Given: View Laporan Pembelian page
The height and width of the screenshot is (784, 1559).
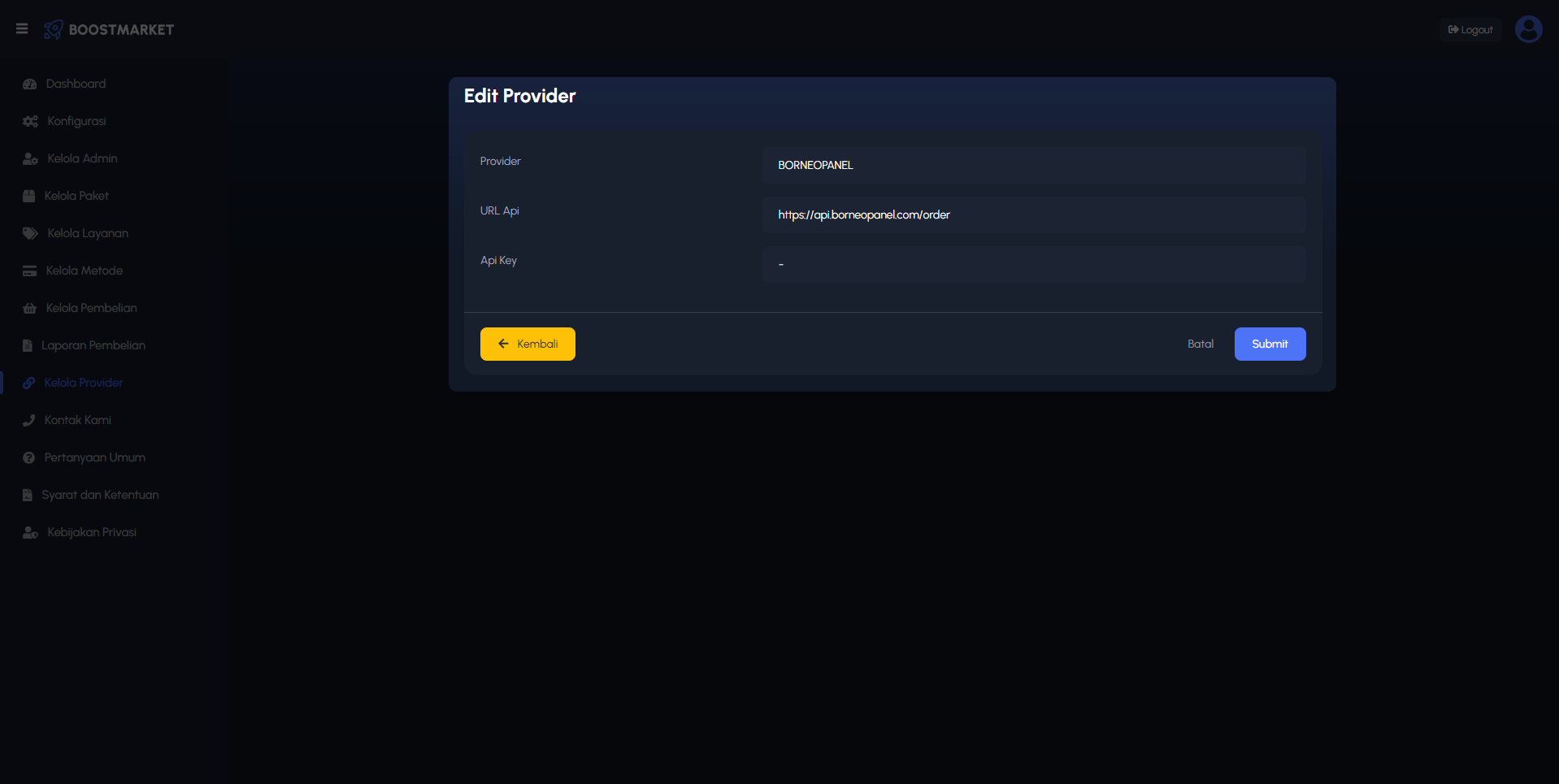Looking at the screenshot, I should tap(93, 345).
